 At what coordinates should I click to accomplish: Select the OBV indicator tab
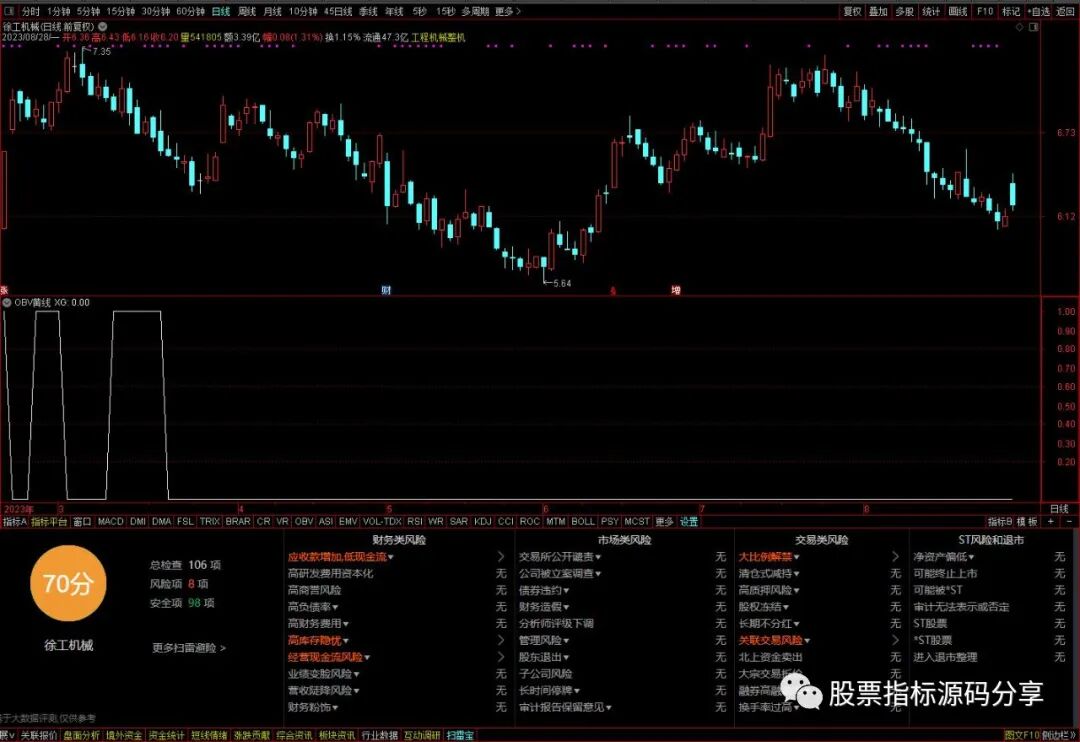click(304, 522)
